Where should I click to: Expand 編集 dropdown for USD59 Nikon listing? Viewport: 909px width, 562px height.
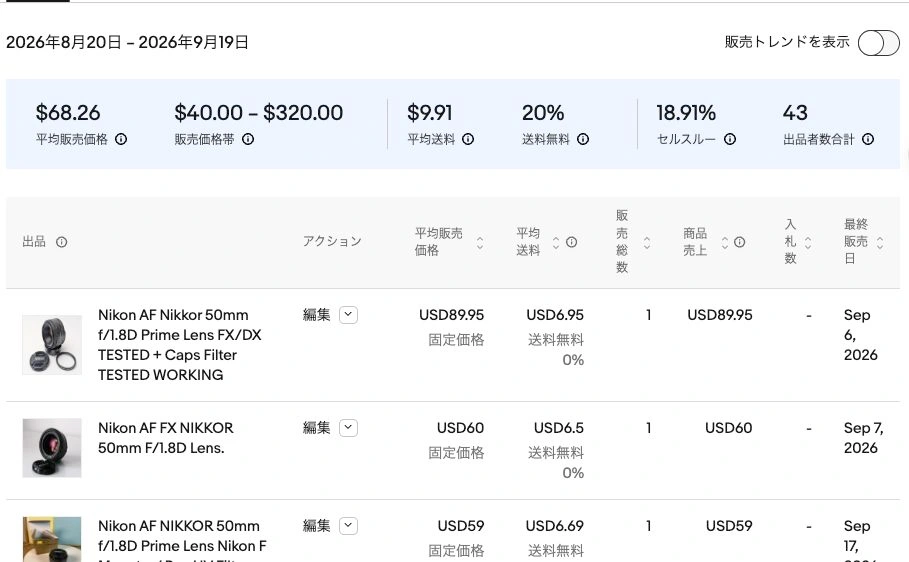[348, 526]
